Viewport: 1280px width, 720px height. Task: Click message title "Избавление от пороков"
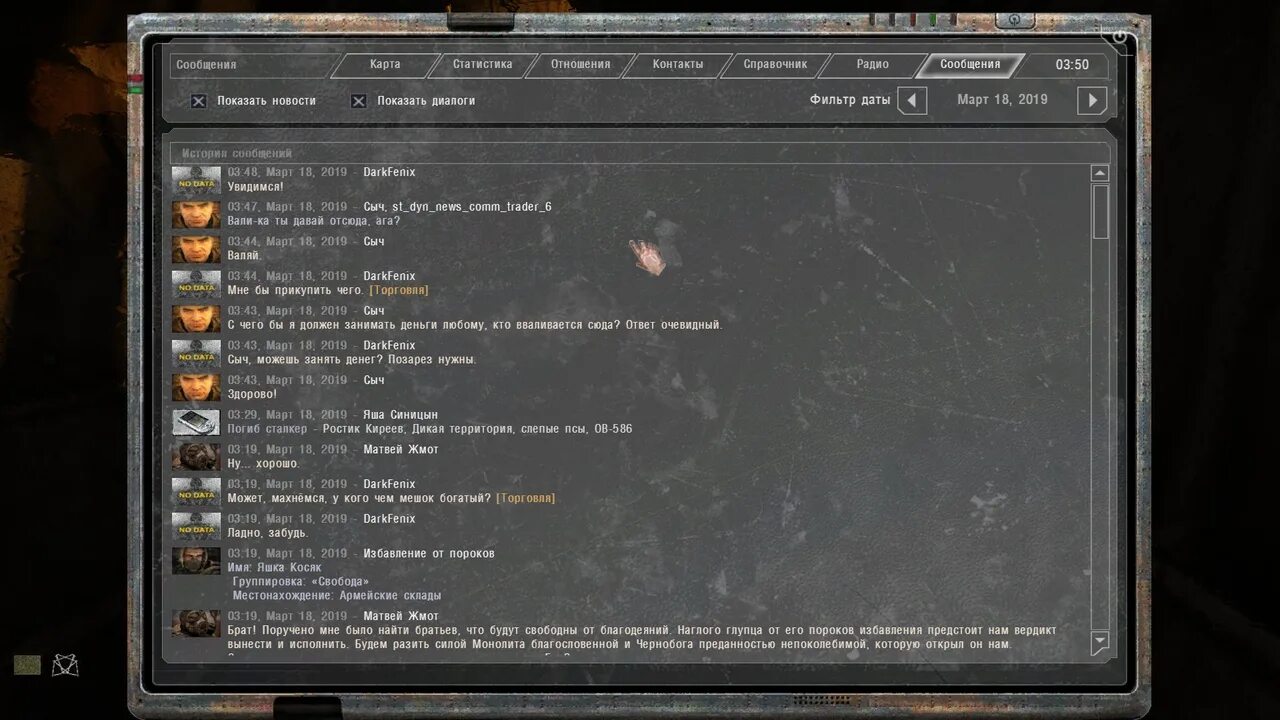(429, 554)
